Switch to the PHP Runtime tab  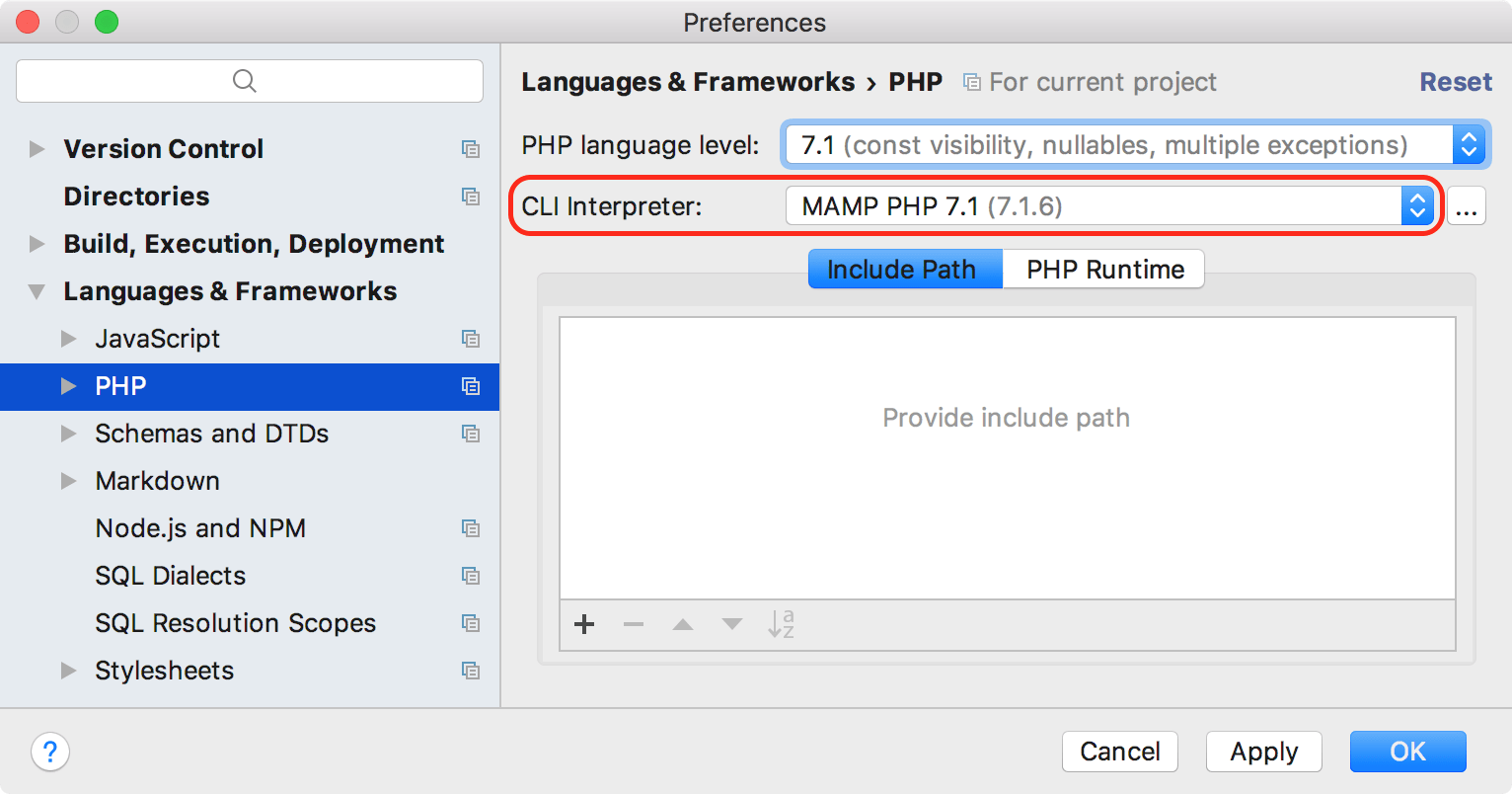[1104, 269]
